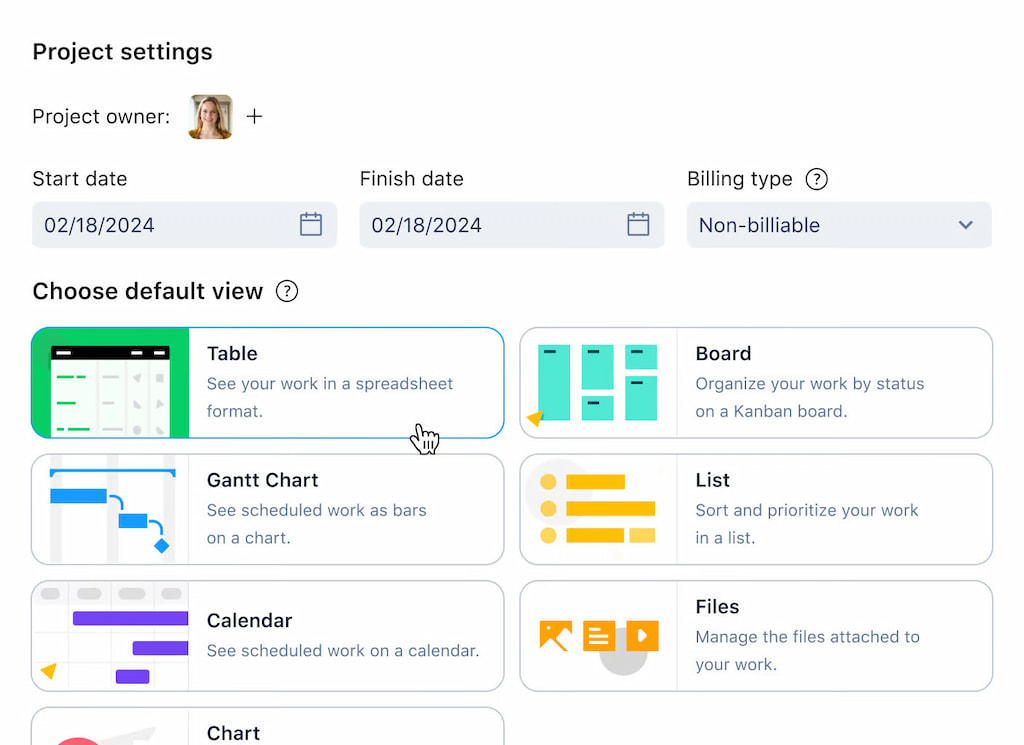Click the Calendar view preview graphic
This screenshot has width=1024, height=745.
pyautogui.click(x=110, y=636)
